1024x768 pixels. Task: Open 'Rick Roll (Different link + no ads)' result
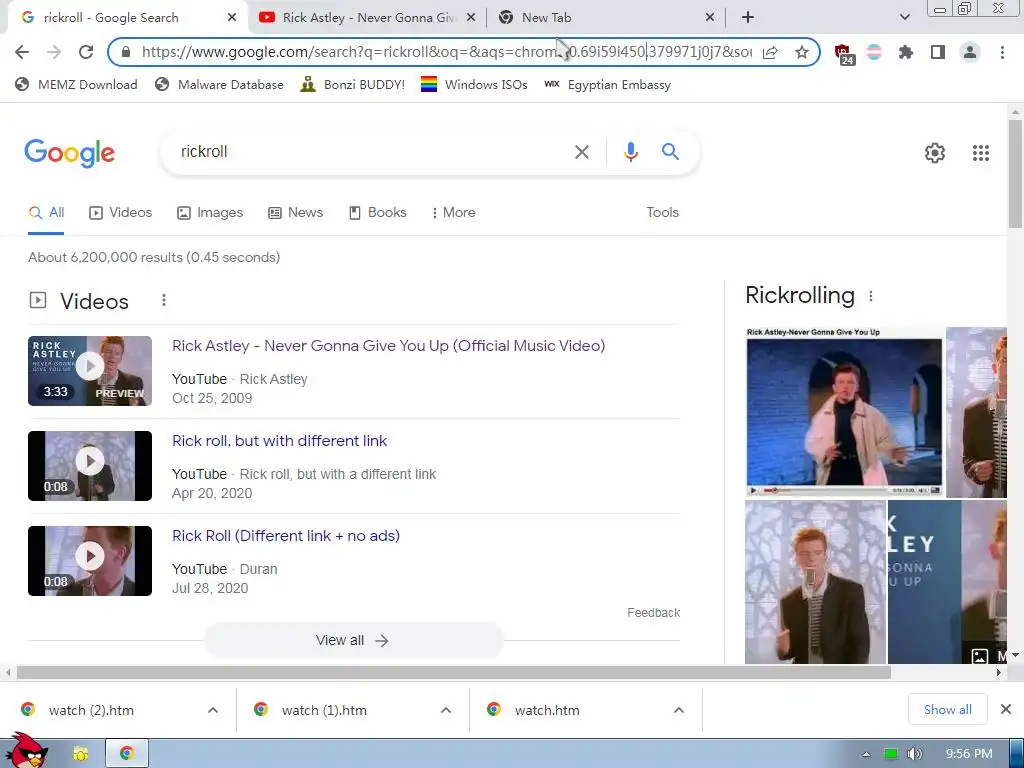pos(286,536)
